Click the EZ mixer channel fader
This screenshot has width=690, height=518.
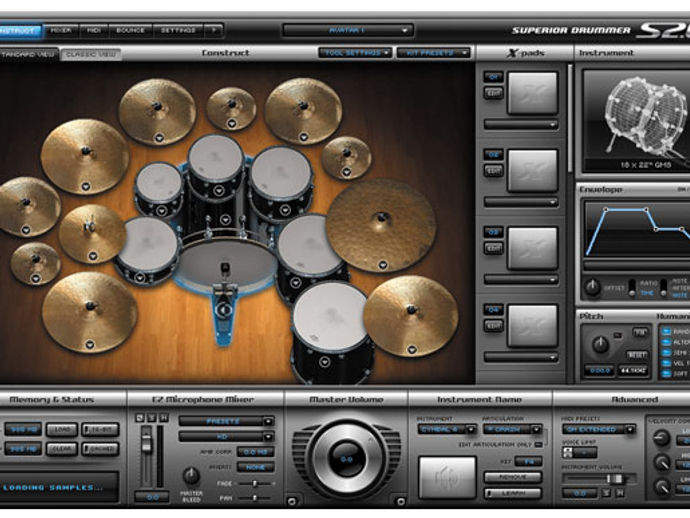click(146, 443)
